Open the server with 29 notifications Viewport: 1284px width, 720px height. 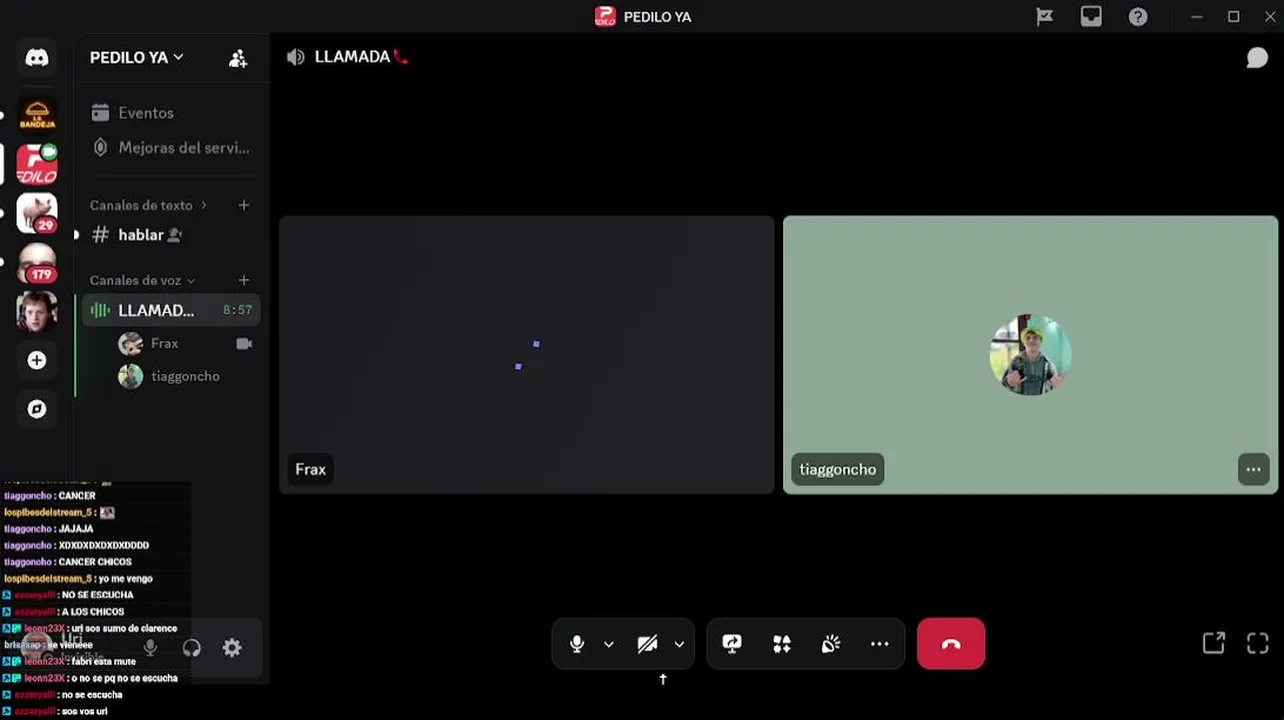[37, 213]
